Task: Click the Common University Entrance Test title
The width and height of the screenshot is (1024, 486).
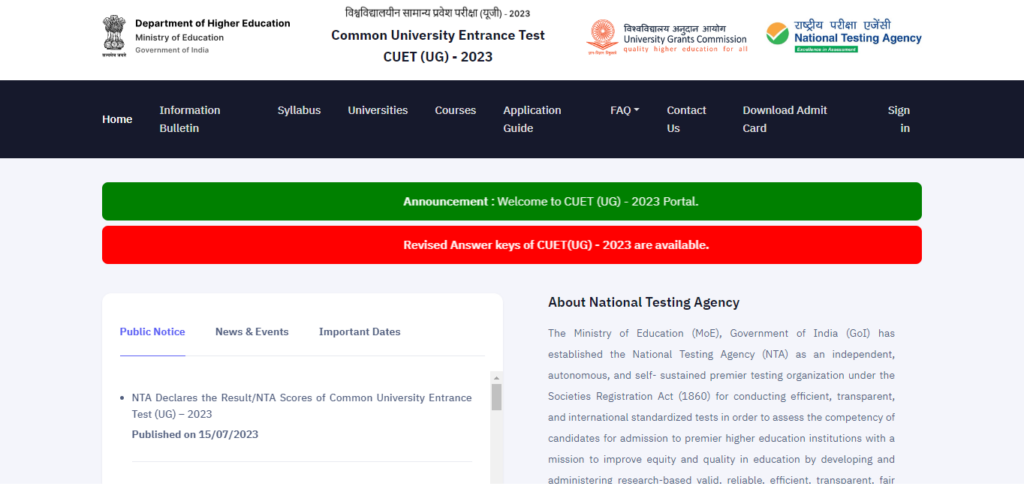Action: point(438,35)
